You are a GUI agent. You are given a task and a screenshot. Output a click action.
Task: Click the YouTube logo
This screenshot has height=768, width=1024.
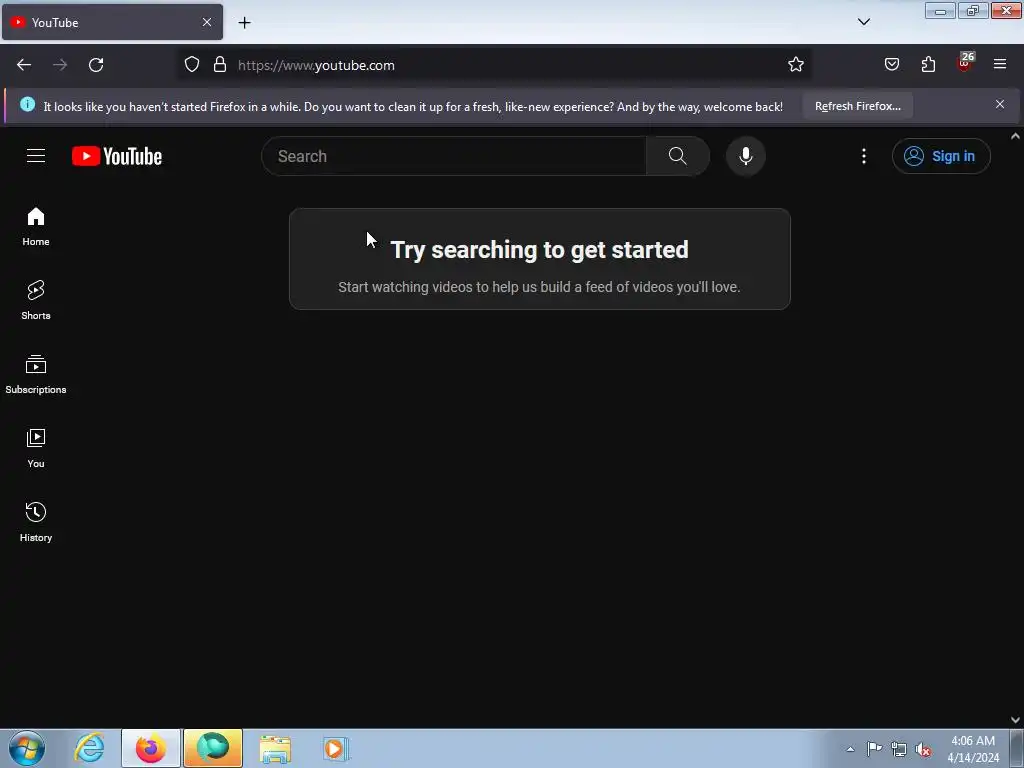[117, 156]
